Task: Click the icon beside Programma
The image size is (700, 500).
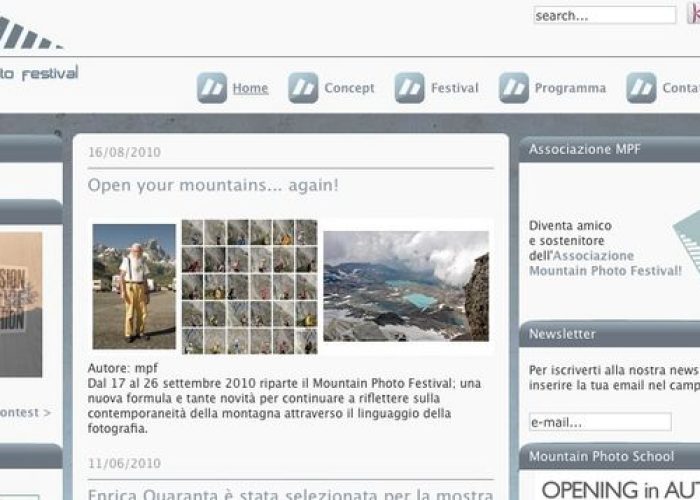Action: [x=514, y=88]
